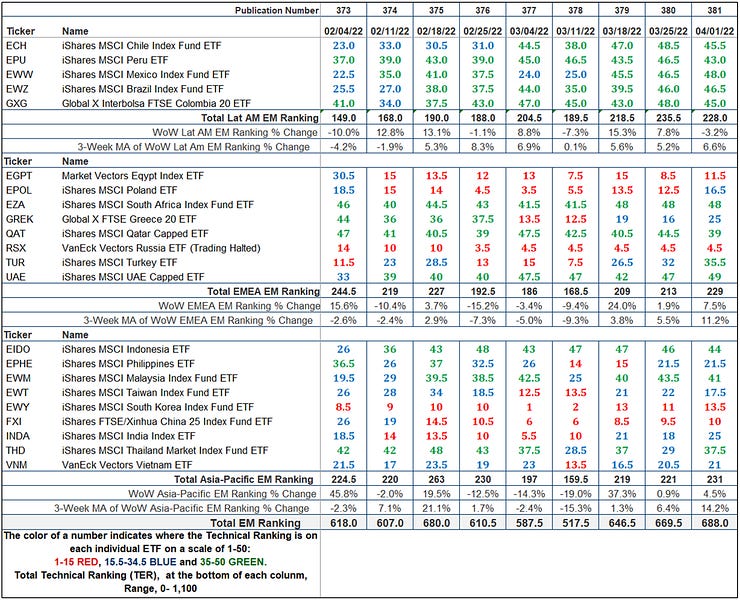Select the ECH ticker cell

click(x=17, y=46)
